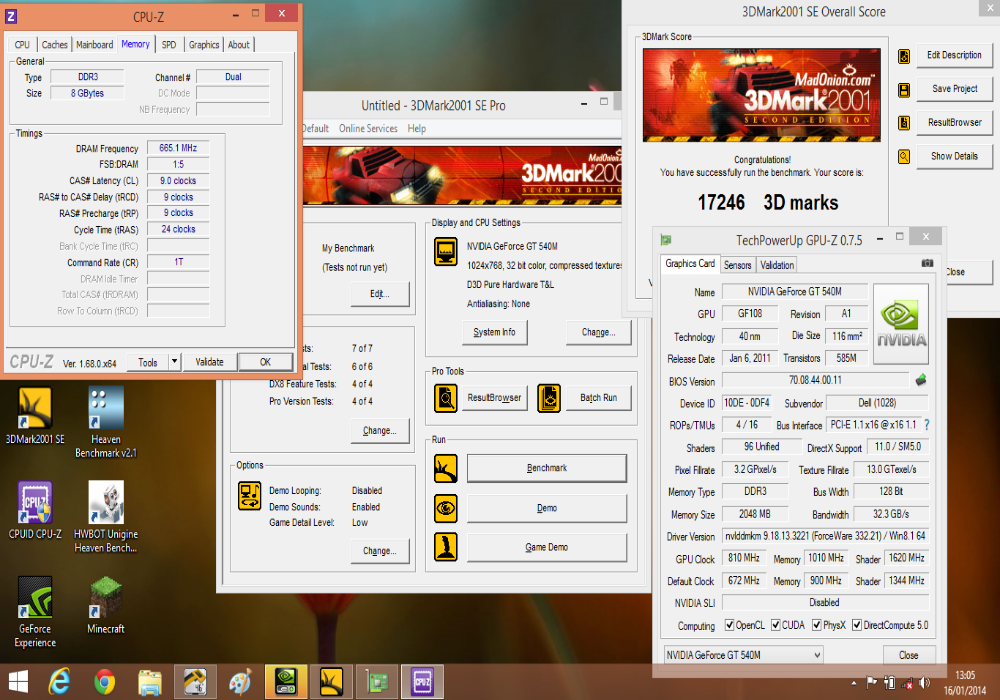The width and height of the screenshot is (1000, 700).
Task: Click the Edit button under My Benchmark
Action: pyautogui.click(x=379, y=294)
